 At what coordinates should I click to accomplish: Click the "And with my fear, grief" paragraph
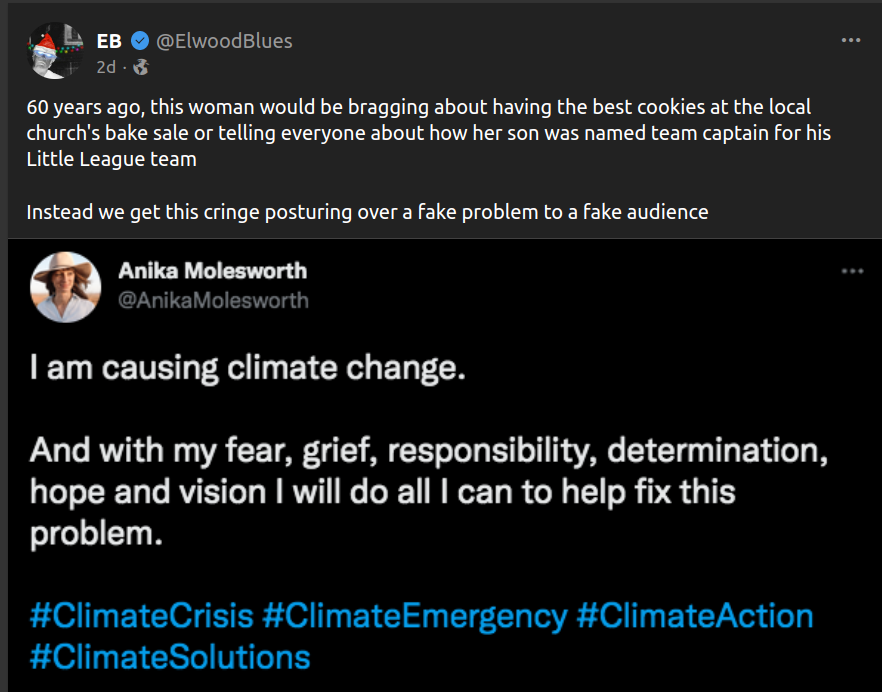tap(428, 492)
